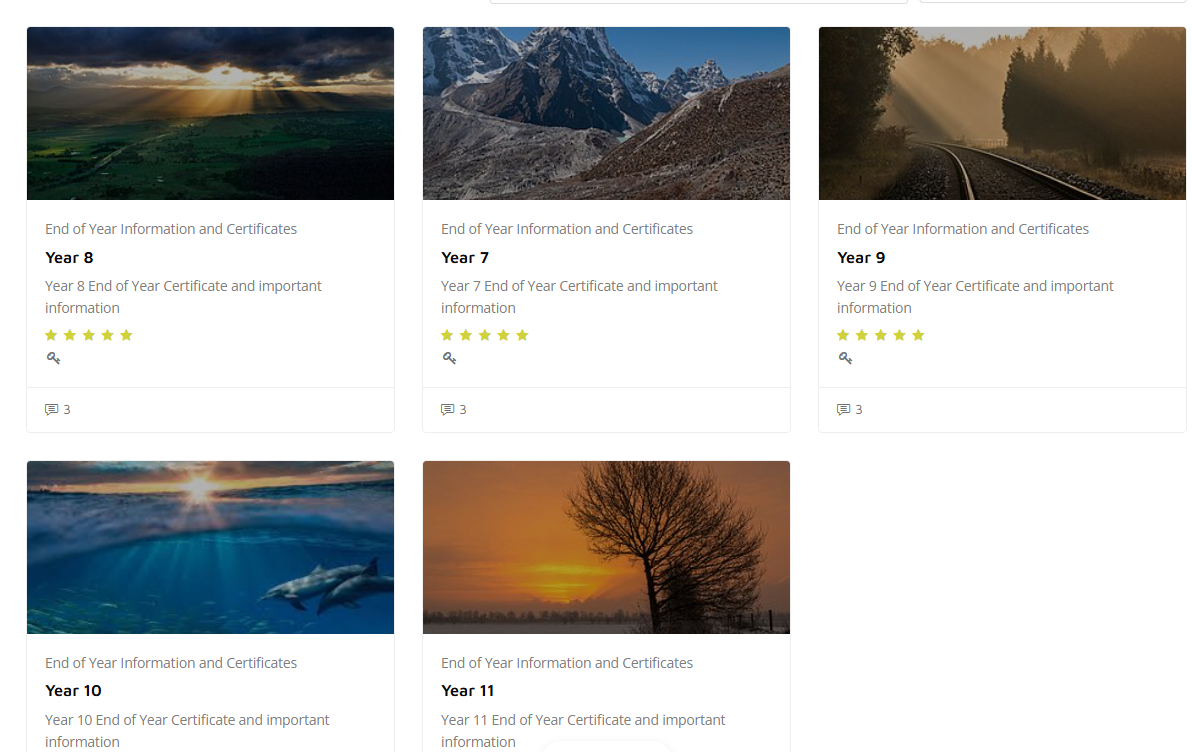Click the bare tree sunset thumbnail for Year 11
This screenshot has width=1192, height=752.
[606, 547]
